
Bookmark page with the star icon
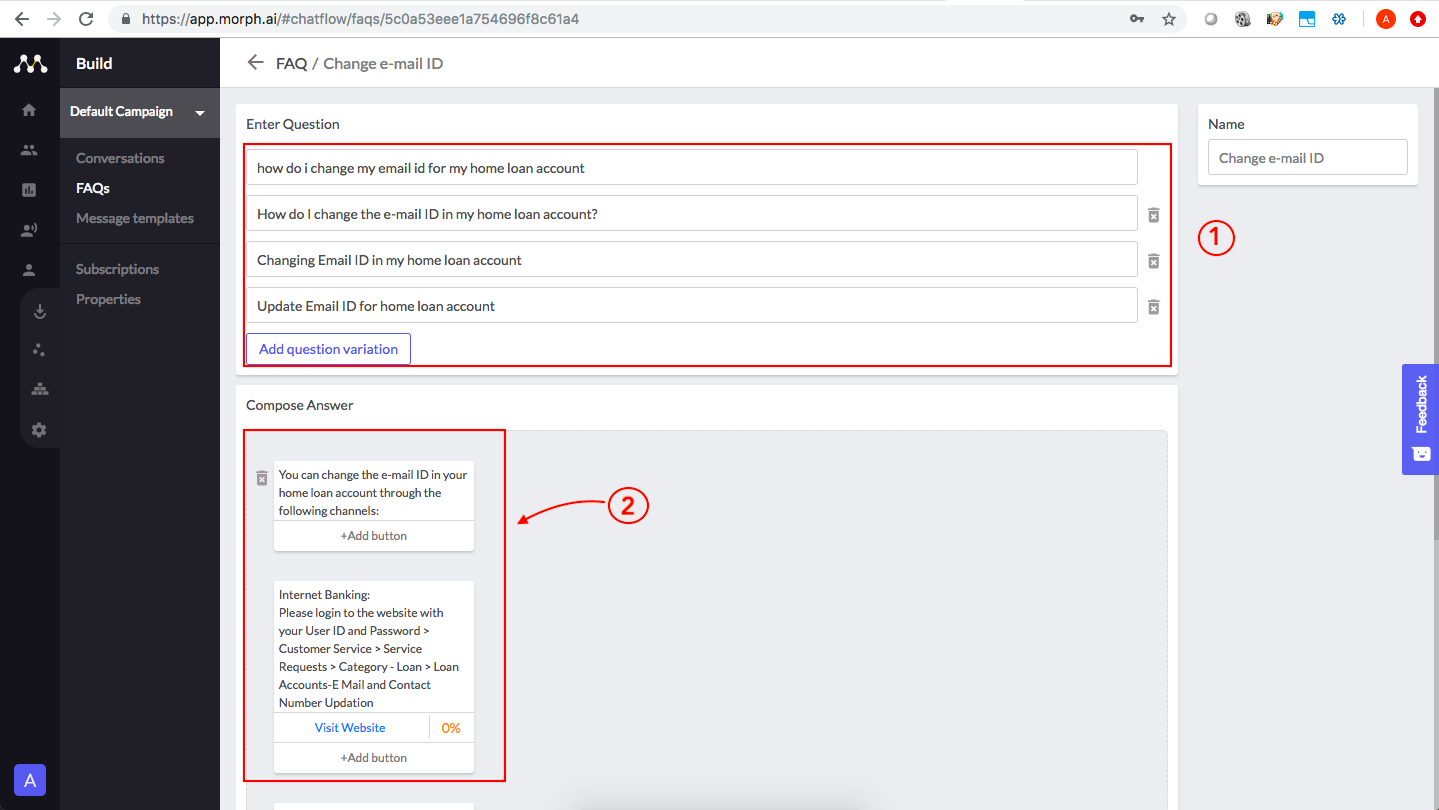point(1168,19)
